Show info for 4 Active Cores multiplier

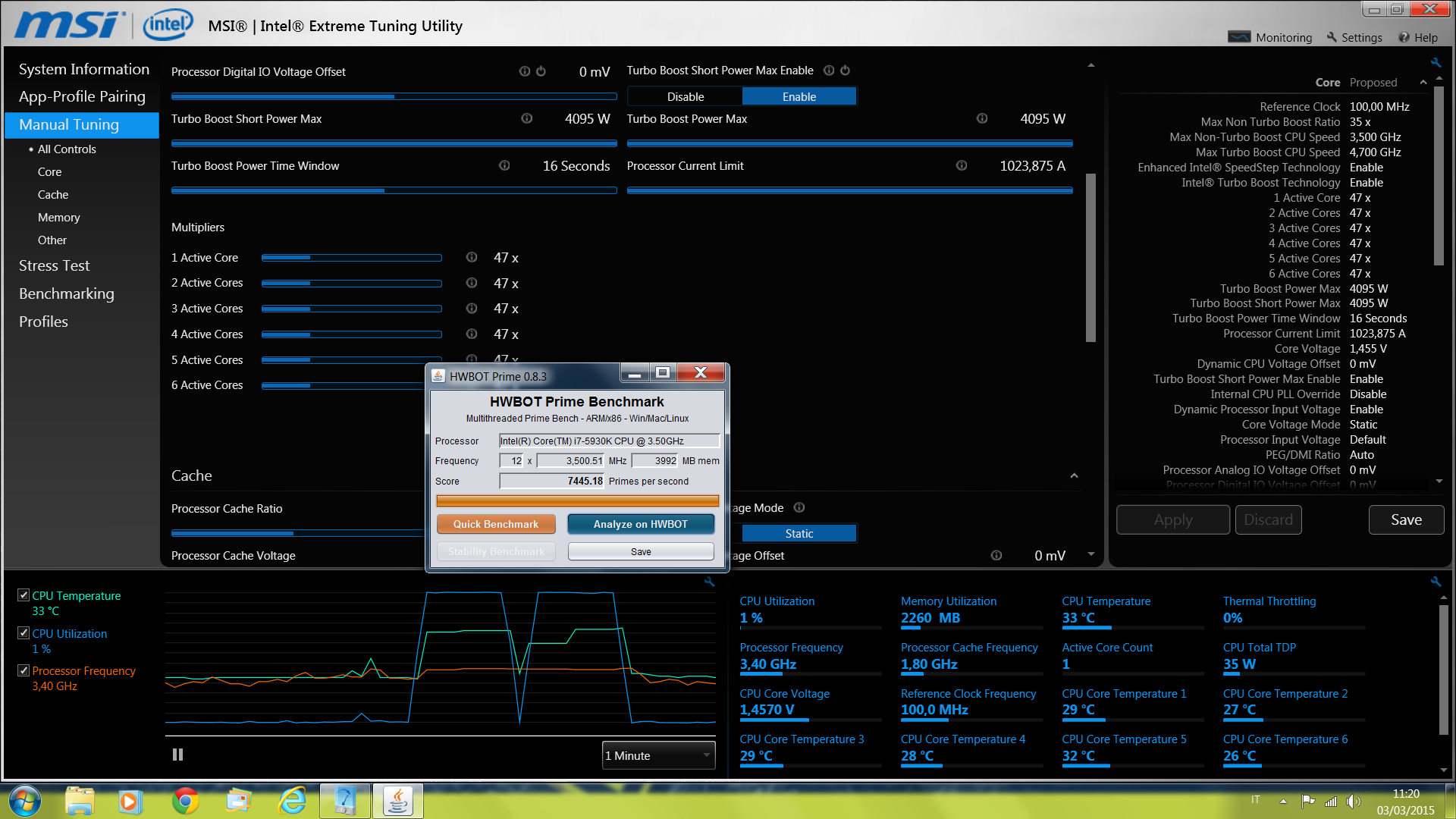tap(472, 334)
